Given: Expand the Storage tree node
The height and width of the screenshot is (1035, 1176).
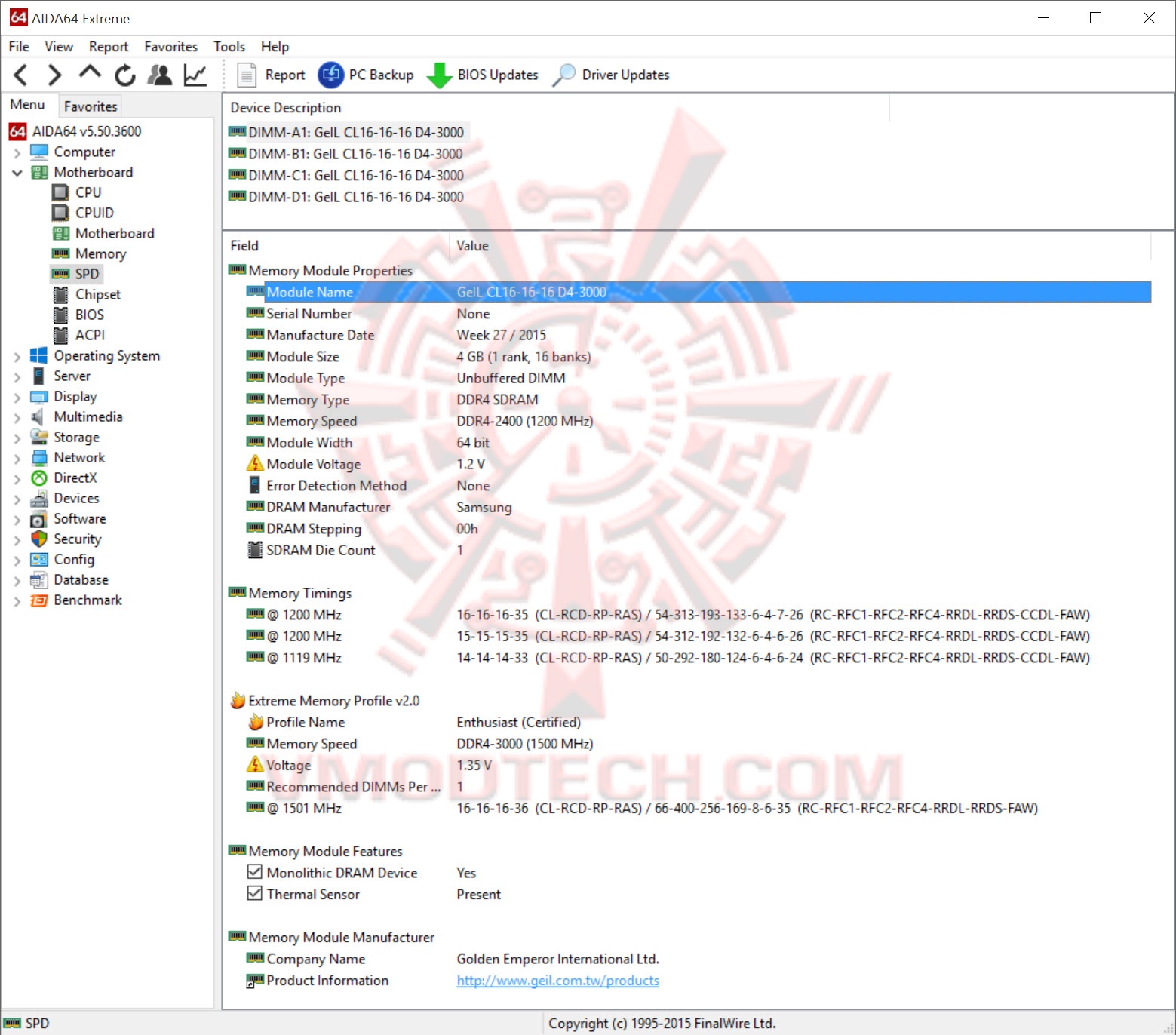Looking at the screenshot, I should [x=17, y=438].
